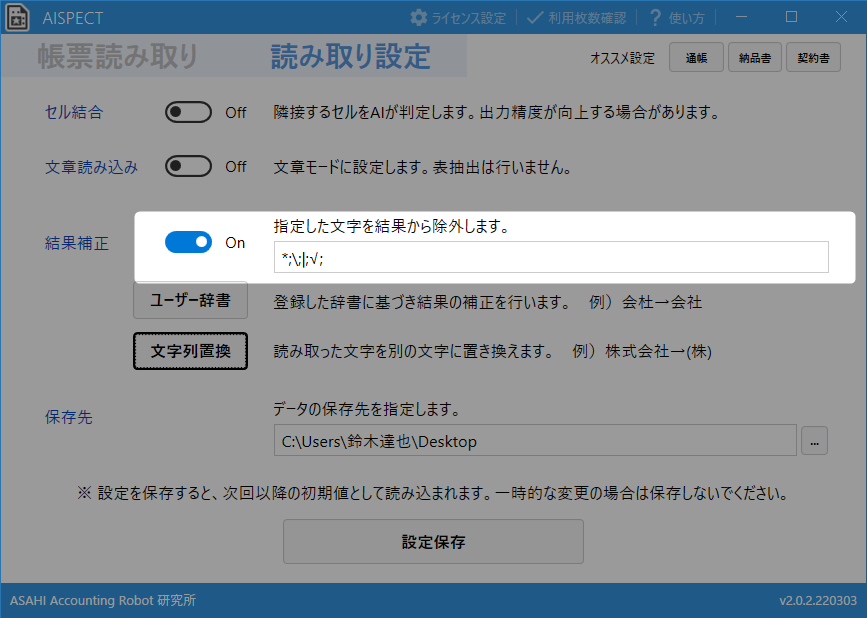The width and height of the screenshot is (867, 618).
Task: Focus the excluded characters text field
Action: [x=550, y=258]
